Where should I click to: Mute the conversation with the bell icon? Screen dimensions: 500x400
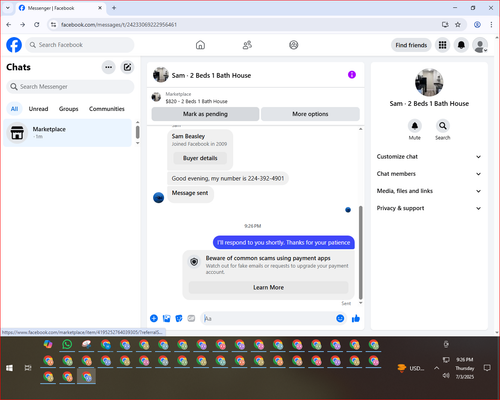(415, 126)
